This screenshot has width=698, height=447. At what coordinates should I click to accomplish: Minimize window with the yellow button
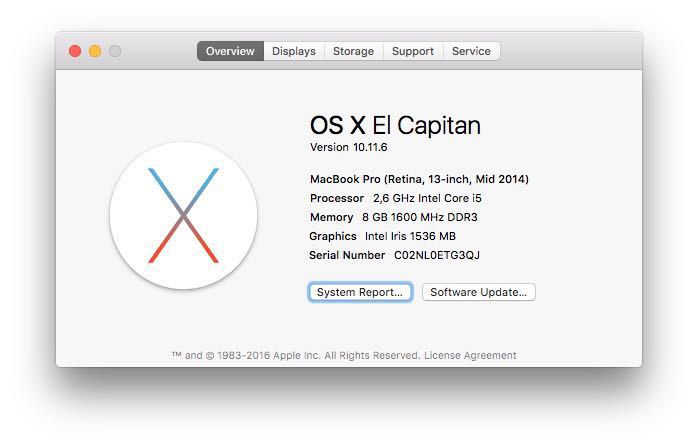click(95, 51)
